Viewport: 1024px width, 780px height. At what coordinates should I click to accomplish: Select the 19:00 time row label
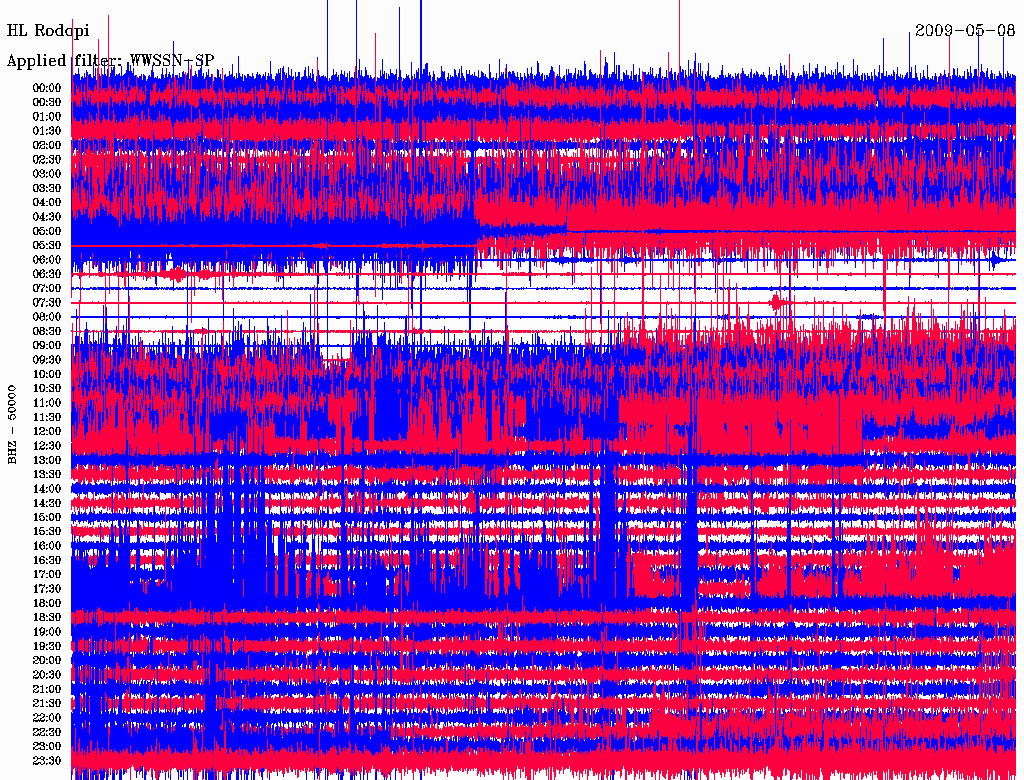[x=47, y=632]
